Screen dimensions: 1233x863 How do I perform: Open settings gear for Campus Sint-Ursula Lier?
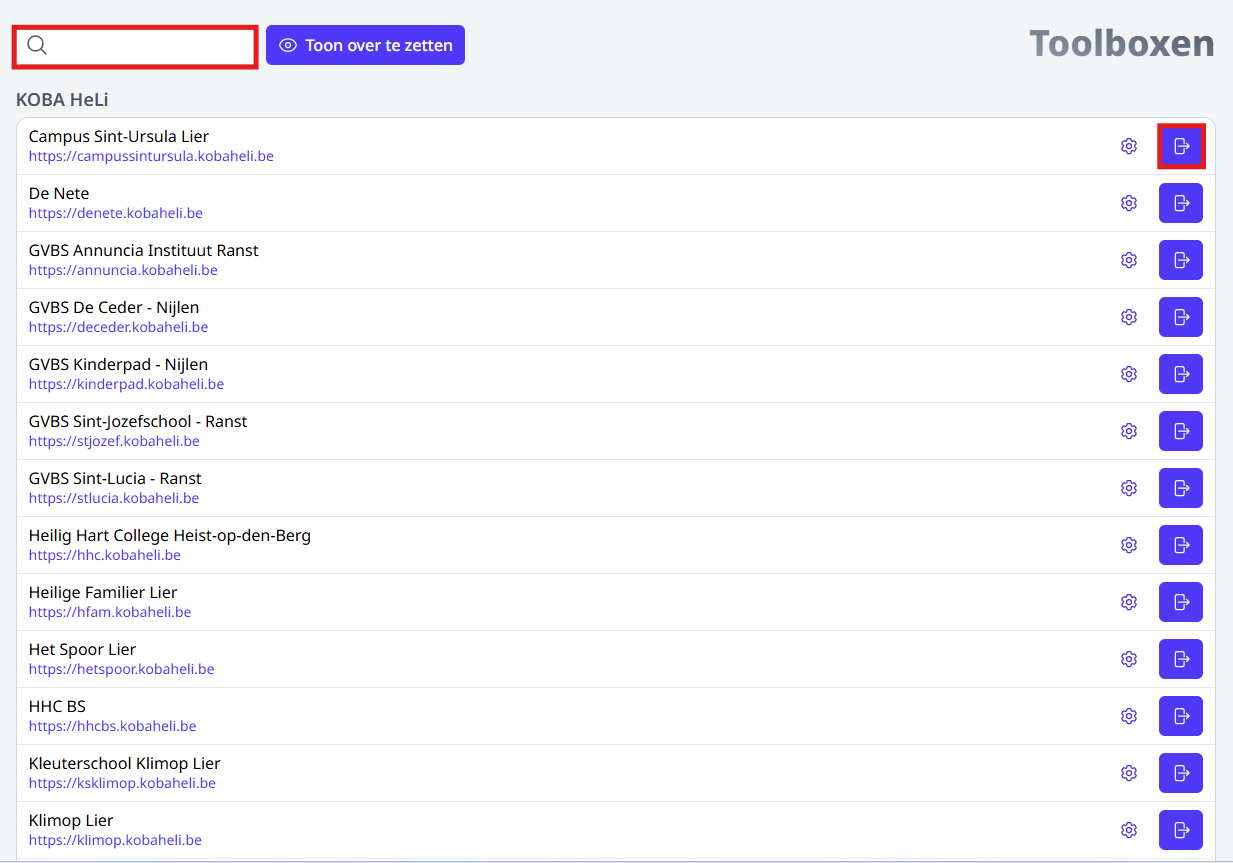tap(1129, 146)
